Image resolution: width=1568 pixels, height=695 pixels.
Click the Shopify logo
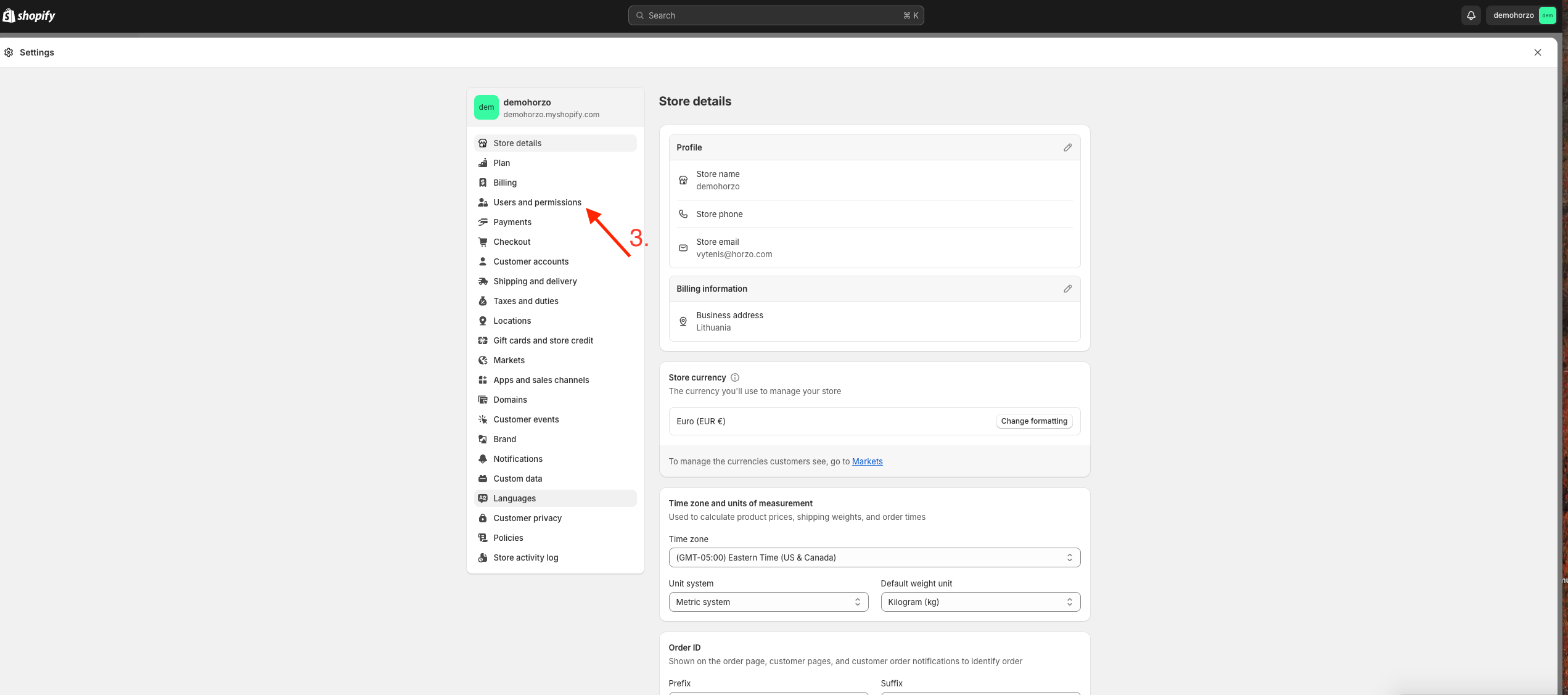pyautogui.click(x=29, y=15)
